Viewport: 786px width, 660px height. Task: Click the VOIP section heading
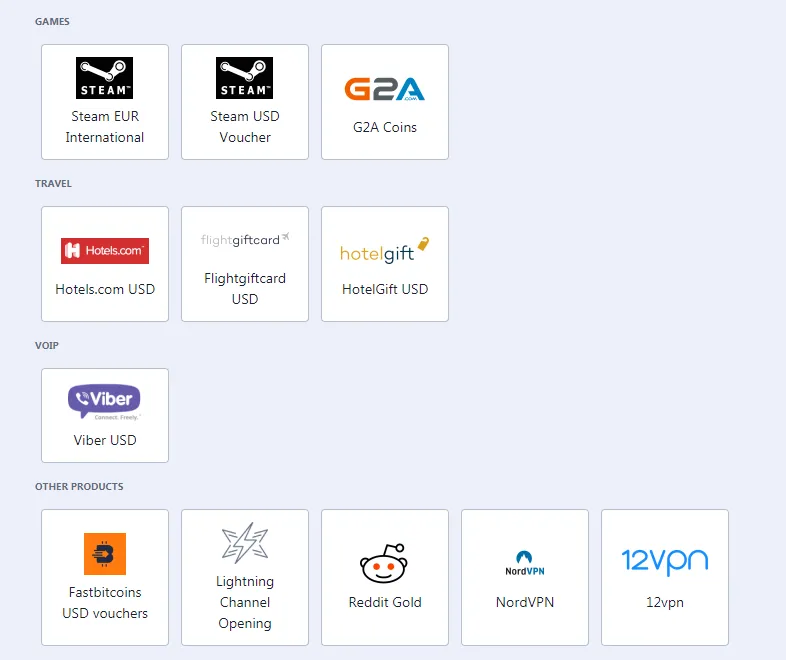(47, 345)
